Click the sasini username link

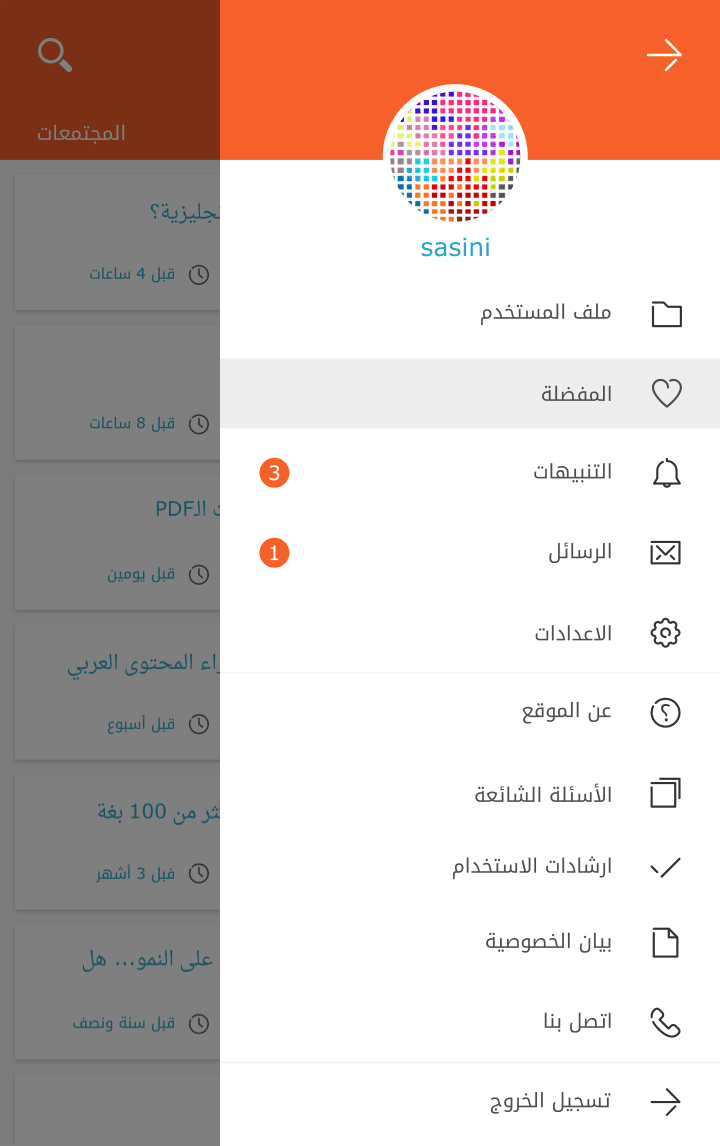(455, 247)
